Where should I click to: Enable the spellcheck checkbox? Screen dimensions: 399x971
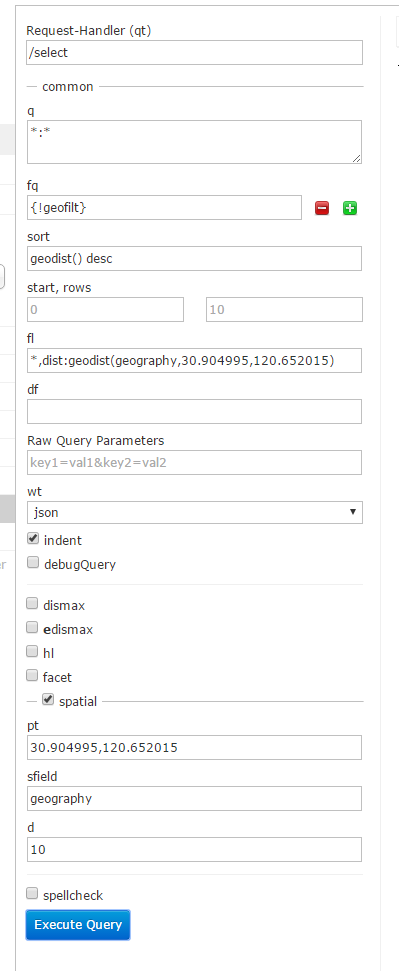(x=32, y=894)
